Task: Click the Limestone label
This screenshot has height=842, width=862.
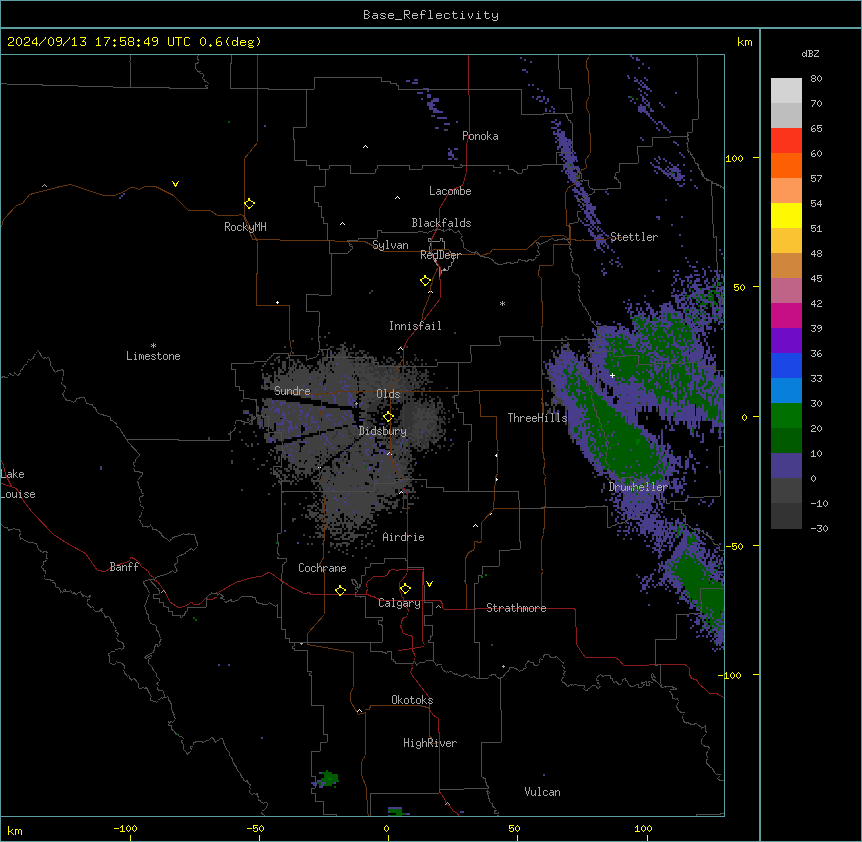Action: 153,356
